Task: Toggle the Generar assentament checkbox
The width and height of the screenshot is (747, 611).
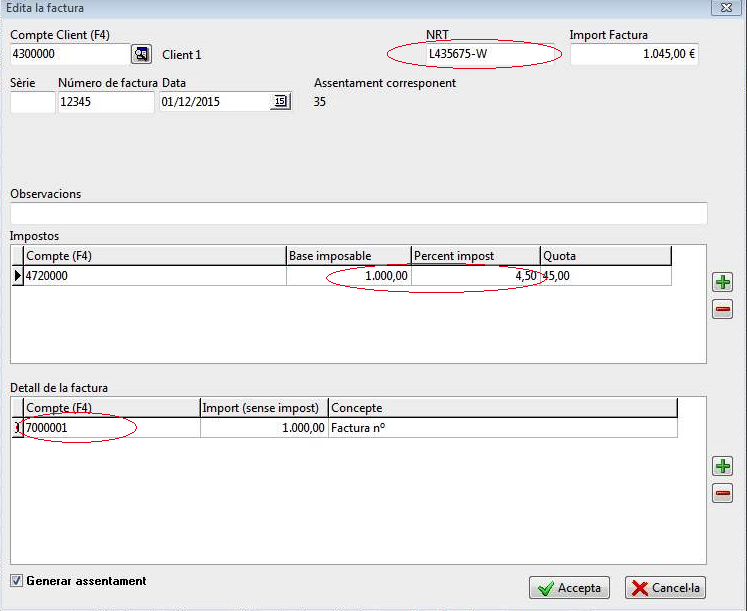Action: click(x=17, y=581)
